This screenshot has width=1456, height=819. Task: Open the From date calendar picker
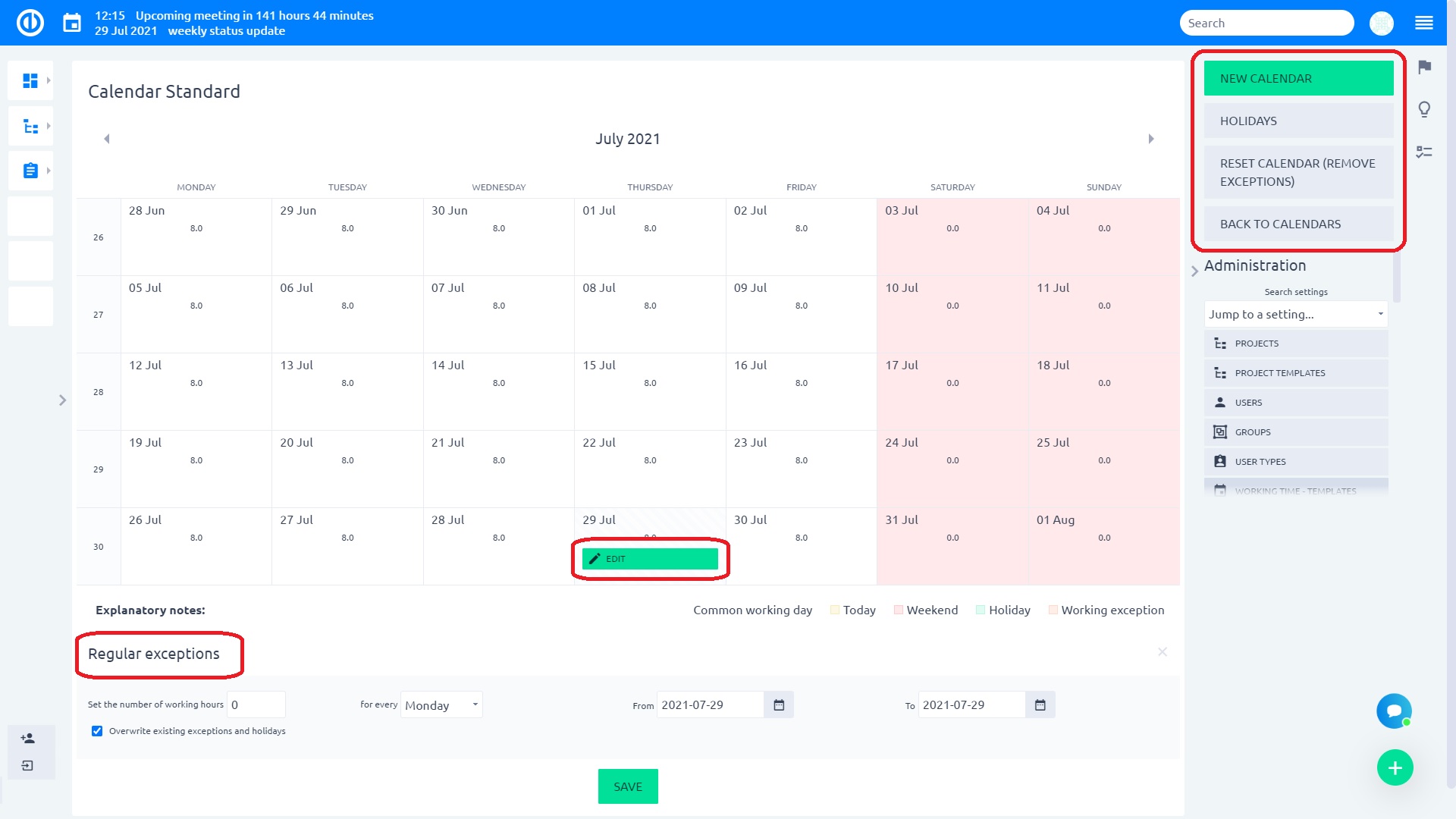tap(779, 705)
